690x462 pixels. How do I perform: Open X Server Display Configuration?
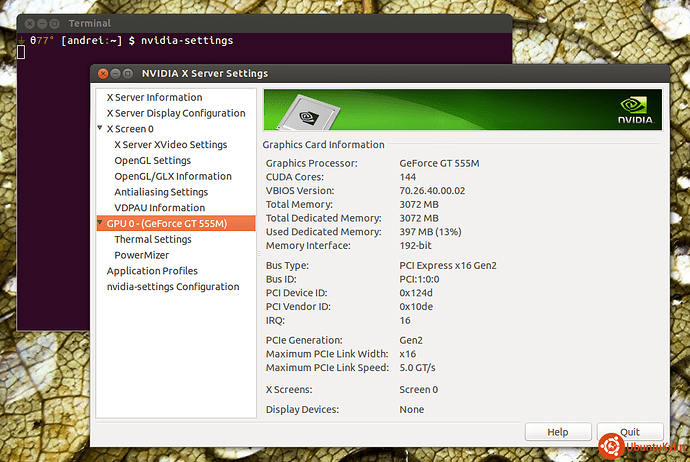click(x=176, y=113)
